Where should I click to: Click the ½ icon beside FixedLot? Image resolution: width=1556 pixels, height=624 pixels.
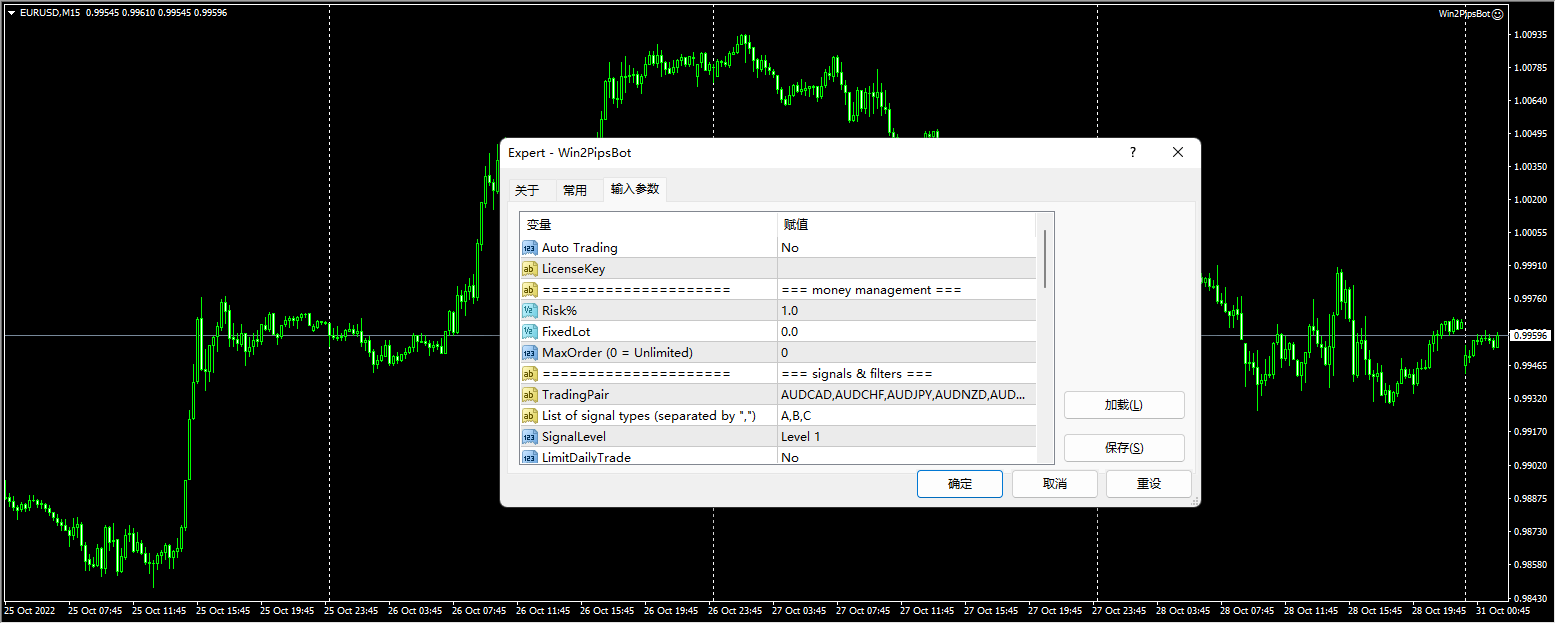tap(530, 331)
